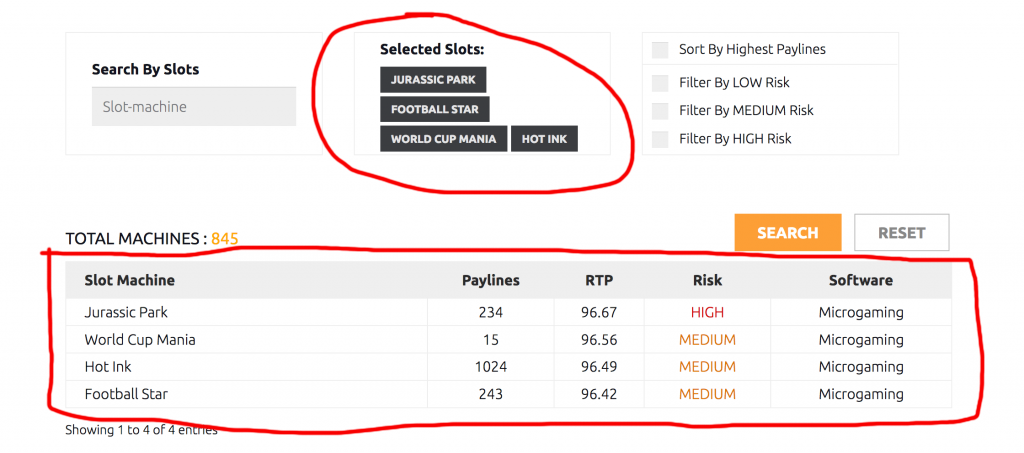Image resolution: width=1024 pixels, height=453 pixels.
Task: Click the Search By Slots input field
Action: coord(193,106)
